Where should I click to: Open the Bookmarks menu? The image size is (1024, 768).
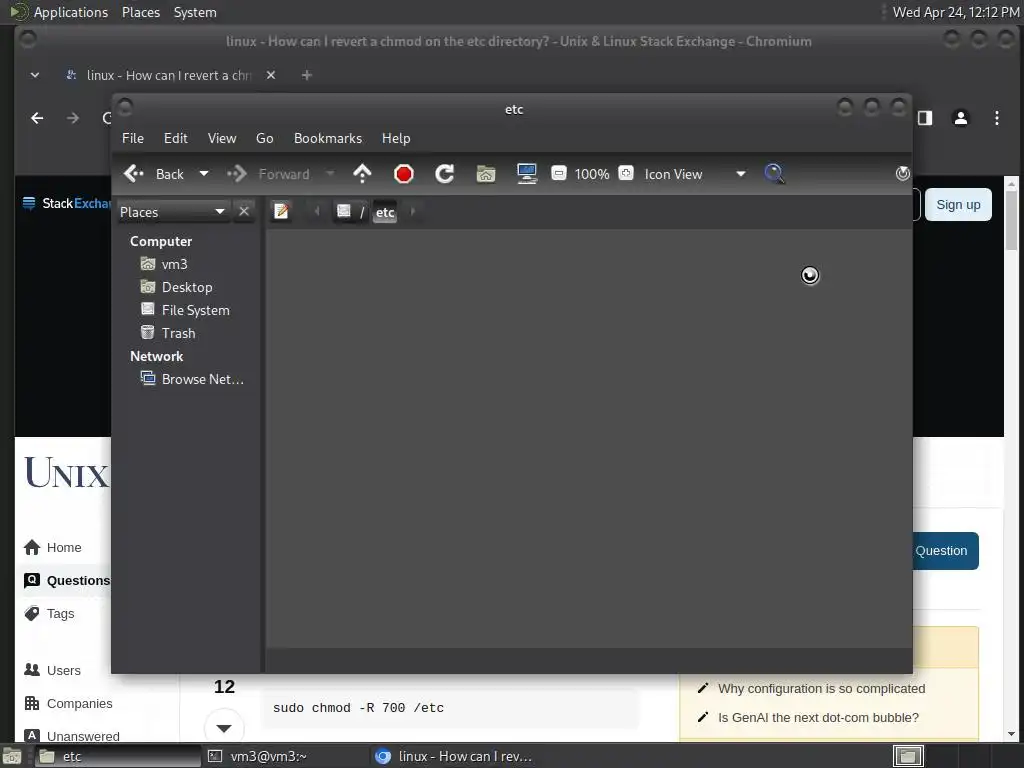[328, 138]
